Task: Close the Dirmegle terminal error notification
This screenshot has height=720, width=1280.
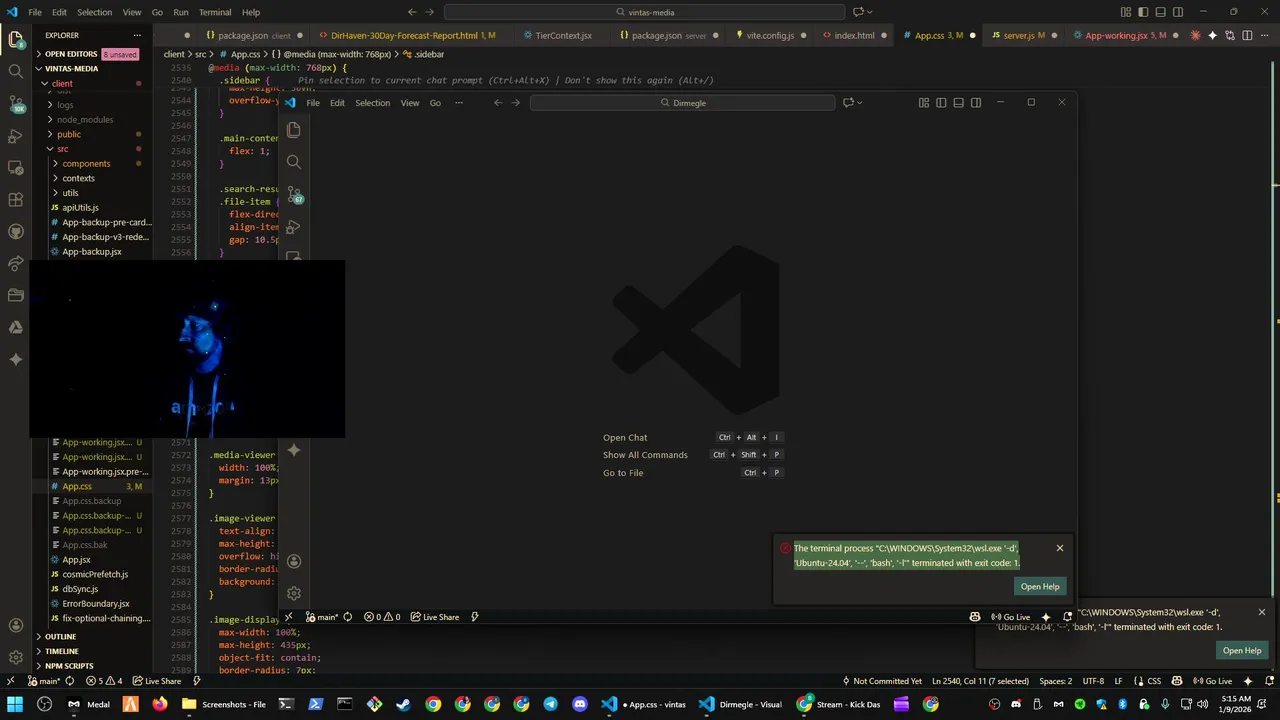Action: click(x=1060, y=548)
